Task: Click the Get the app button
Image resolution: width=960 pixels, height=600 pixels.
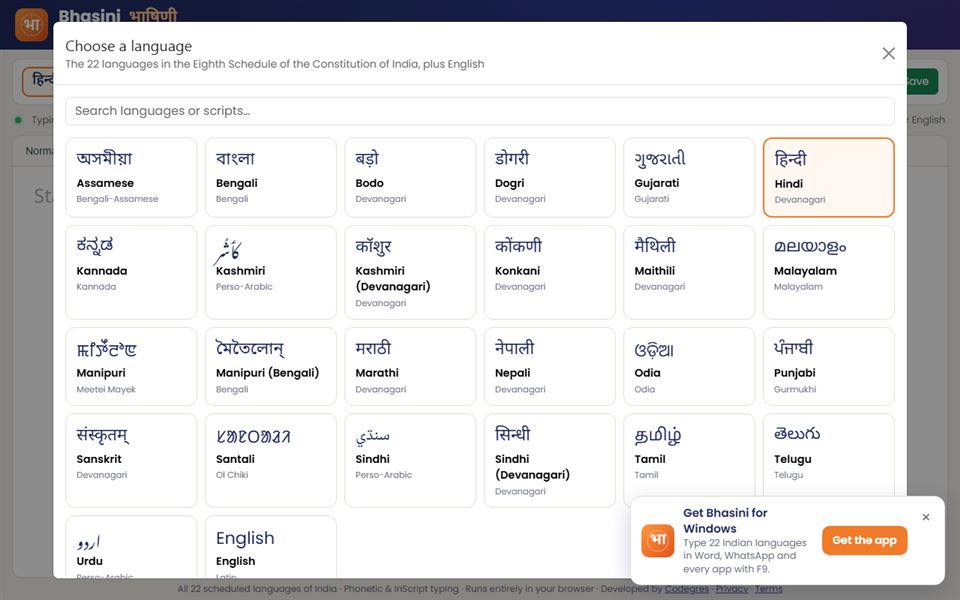Action: coord(864,540)
